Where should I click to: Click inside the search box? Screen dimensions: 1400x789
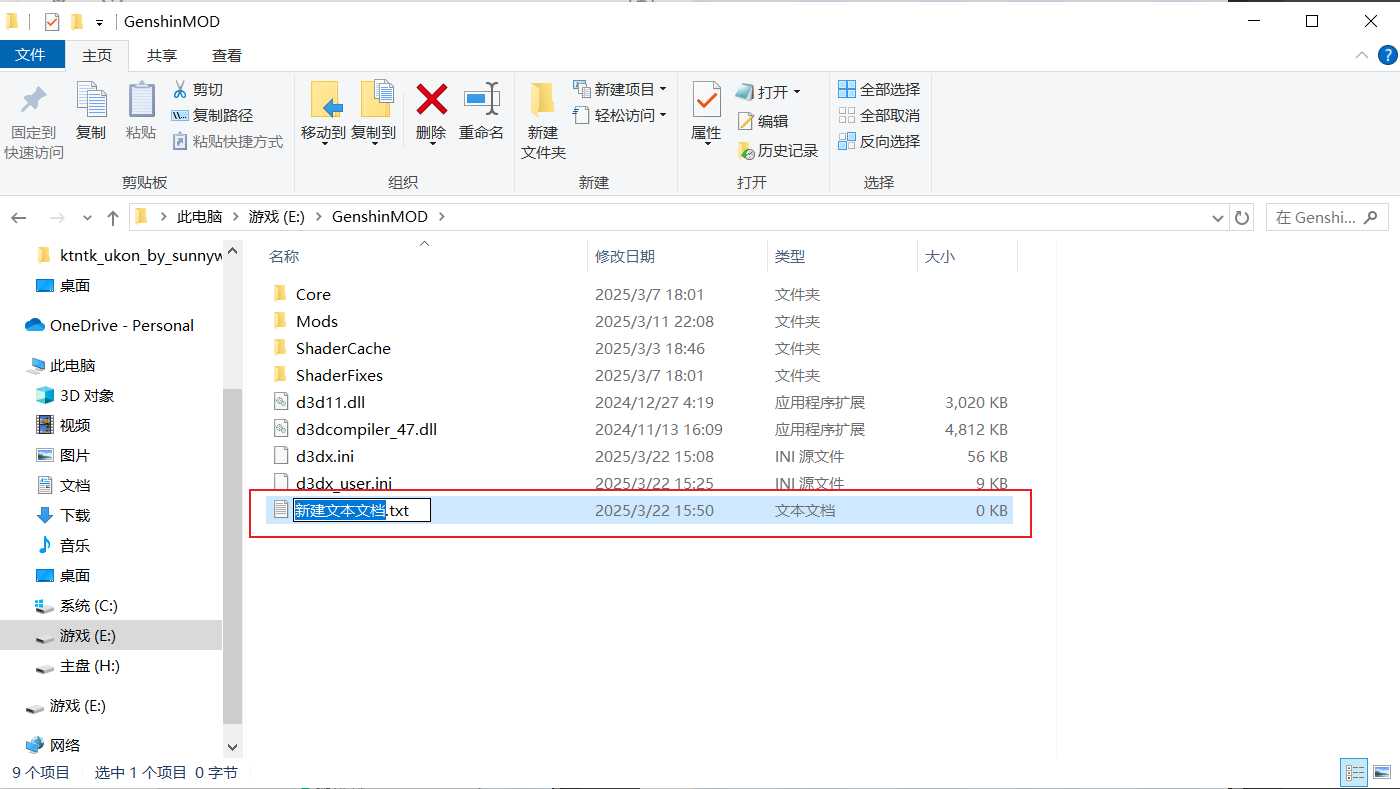(x=1320, y=217)
